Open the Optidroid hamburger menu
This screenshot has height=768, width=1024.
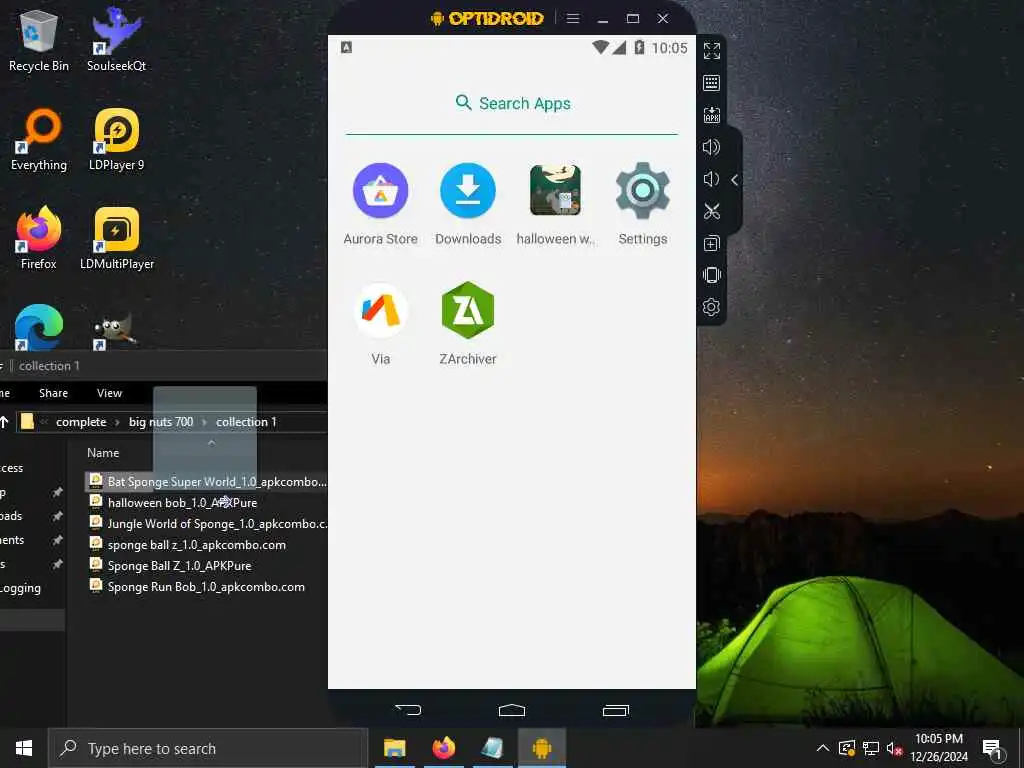573,18
